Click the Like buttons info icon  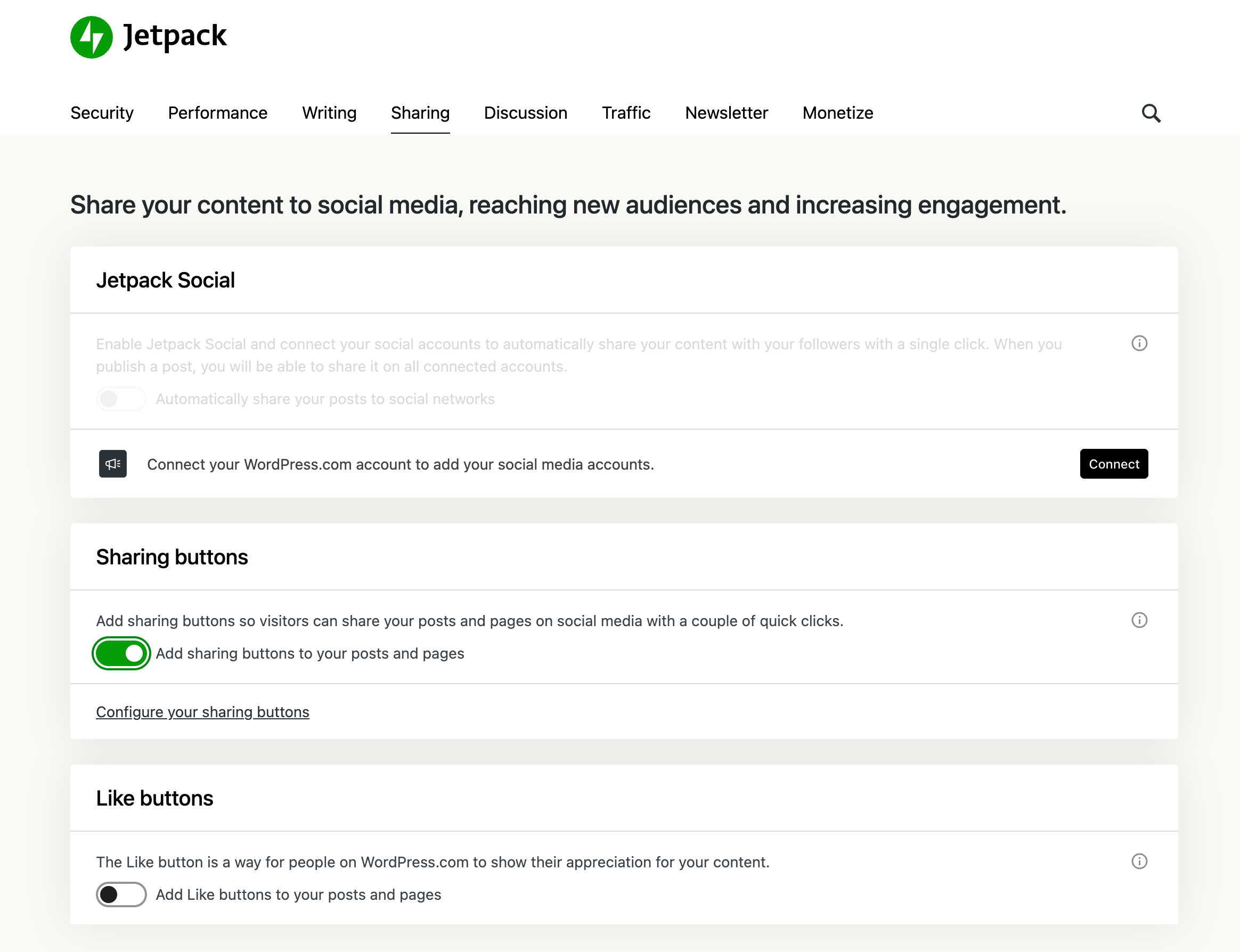tap(1139, 861)
